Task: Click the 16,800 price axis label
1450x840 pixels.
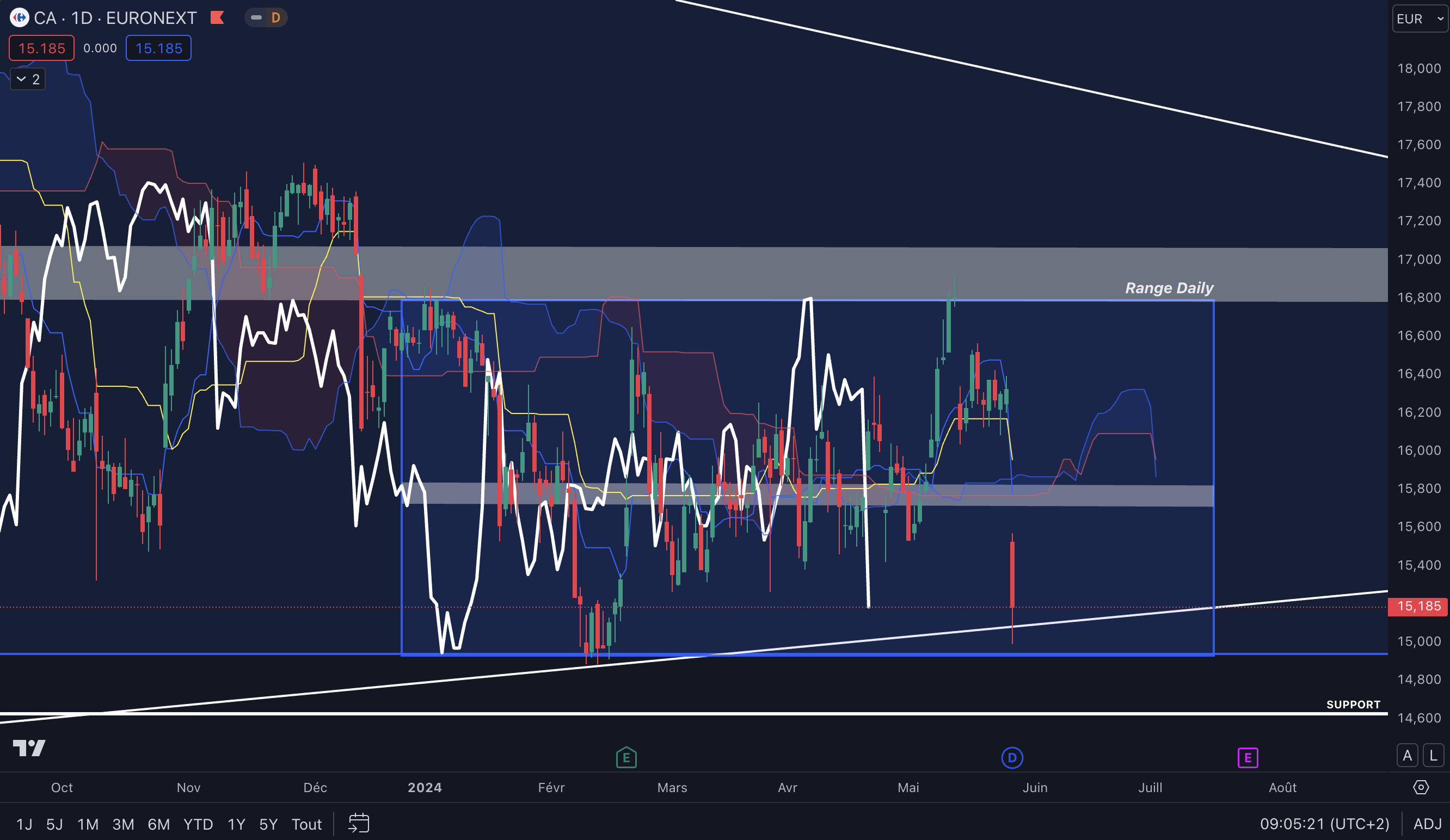Action: pyautogui.click(x=1419, y=297)
